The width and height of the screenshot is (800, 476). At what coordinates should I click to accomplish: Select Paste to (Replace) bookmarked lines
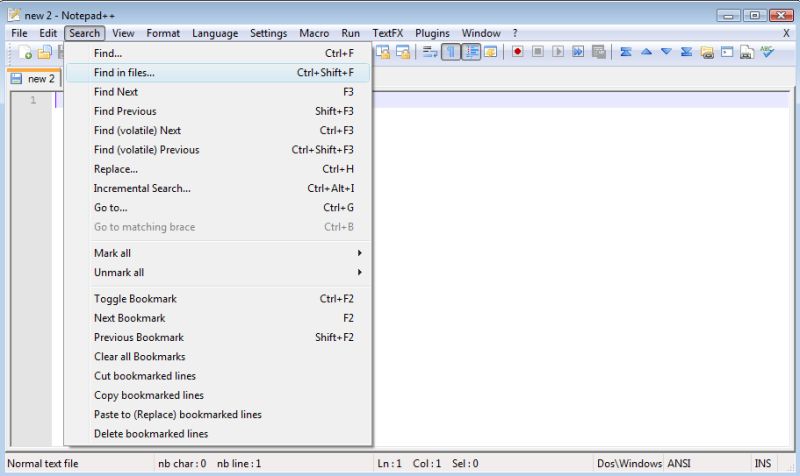click(218, 415)
